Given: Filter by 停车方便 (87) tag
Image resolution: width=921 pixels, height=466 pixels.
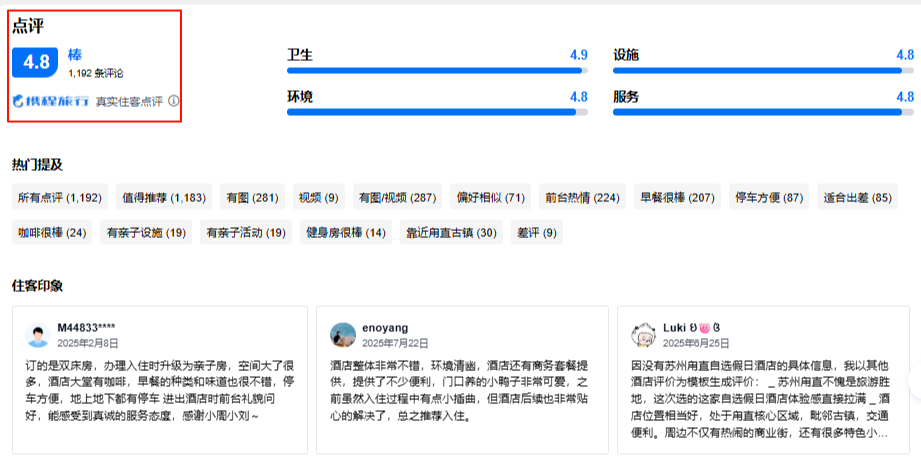Looking at the screenshot, I should pyautogui.click(x=769, y=198).
